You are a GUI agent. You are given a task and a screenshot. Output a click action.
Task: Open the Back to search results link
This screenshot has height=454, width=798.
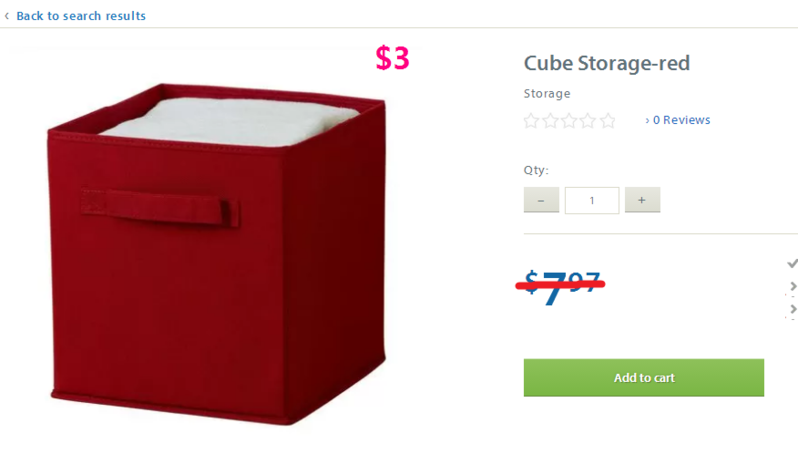81,16
